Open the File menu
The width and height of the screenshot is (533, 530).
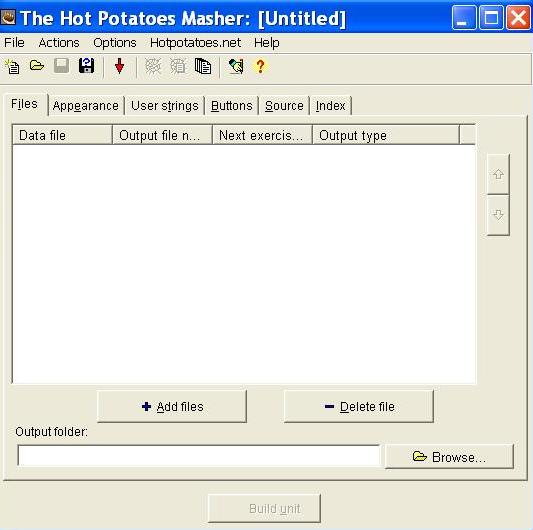click(x=14, y=43)
